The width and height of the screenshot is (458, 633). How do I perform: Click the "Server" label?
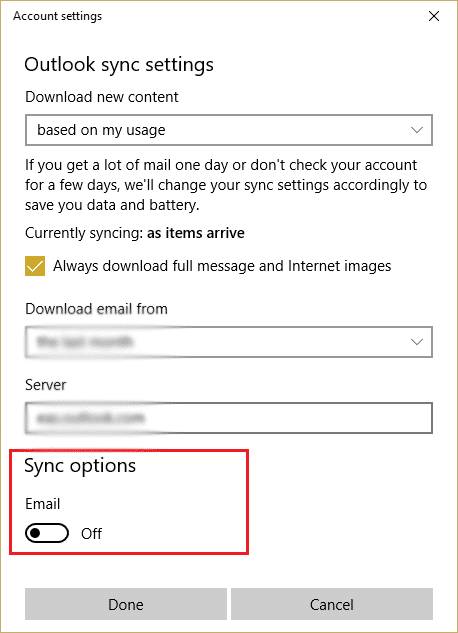click(x=46, y=385)
